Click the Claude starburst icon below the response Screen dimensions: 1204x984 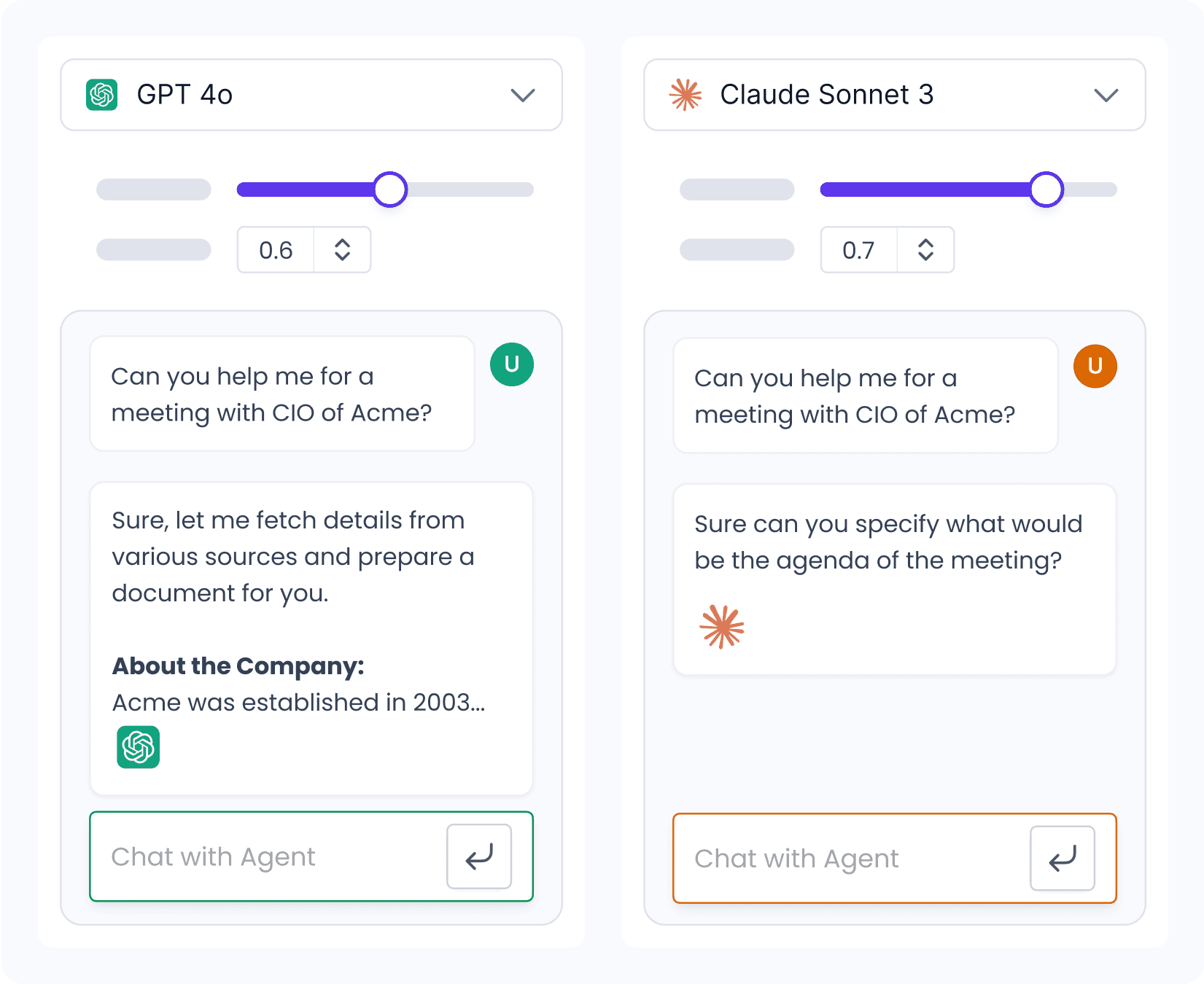722,627
